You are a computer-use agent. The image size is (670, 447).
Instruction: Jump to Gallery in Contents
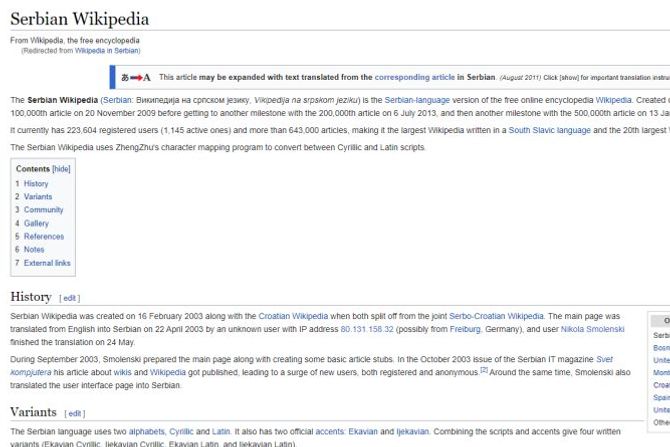(x=36, y=223)
